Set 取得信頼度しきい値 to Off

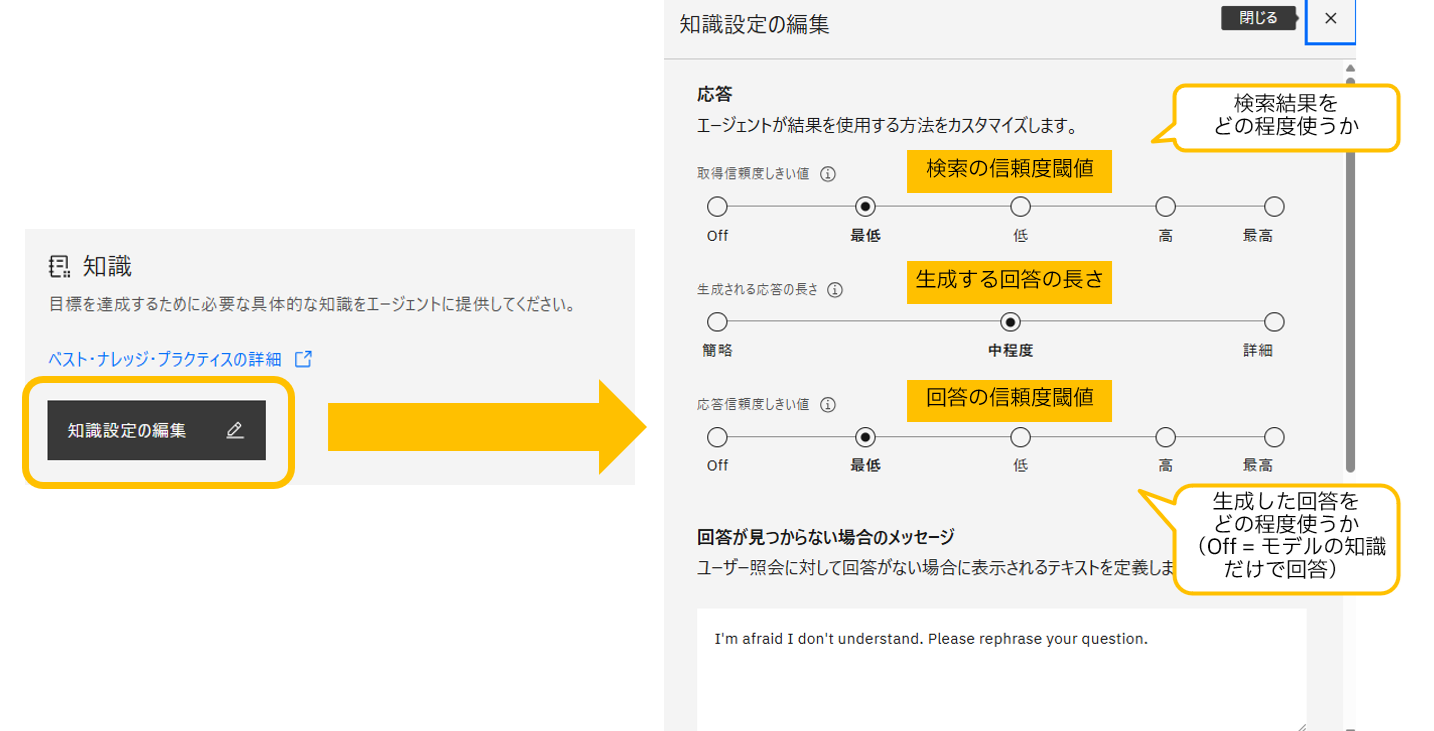[x=717, y=207]
